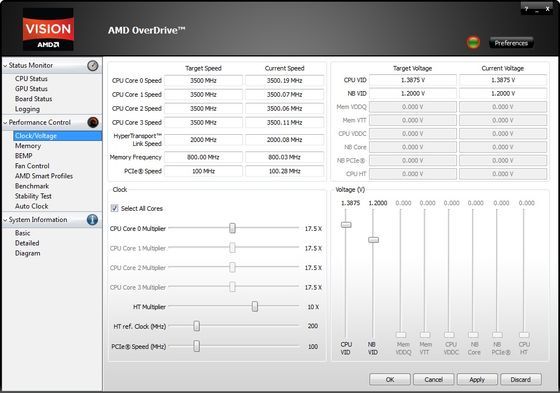Click the HT ref. Clock slider handle
The width and height of the screenshot is (560, 393).
click(196, 326)
